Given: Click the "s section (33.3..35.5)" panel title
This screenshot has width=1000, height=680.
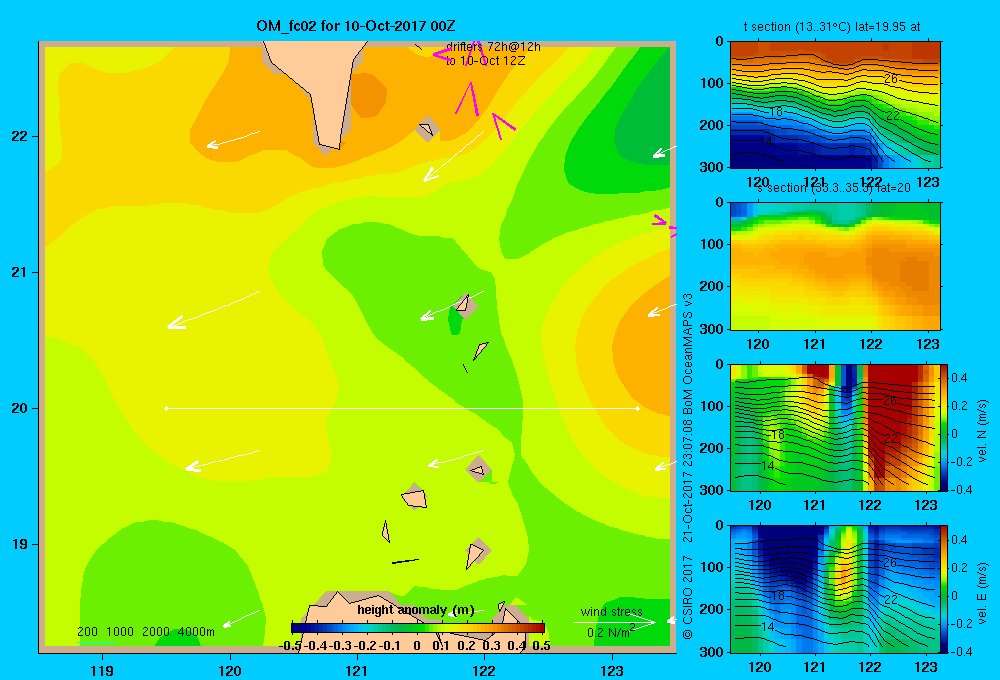Looking at the screenshot, I should (x=813, y=188).
